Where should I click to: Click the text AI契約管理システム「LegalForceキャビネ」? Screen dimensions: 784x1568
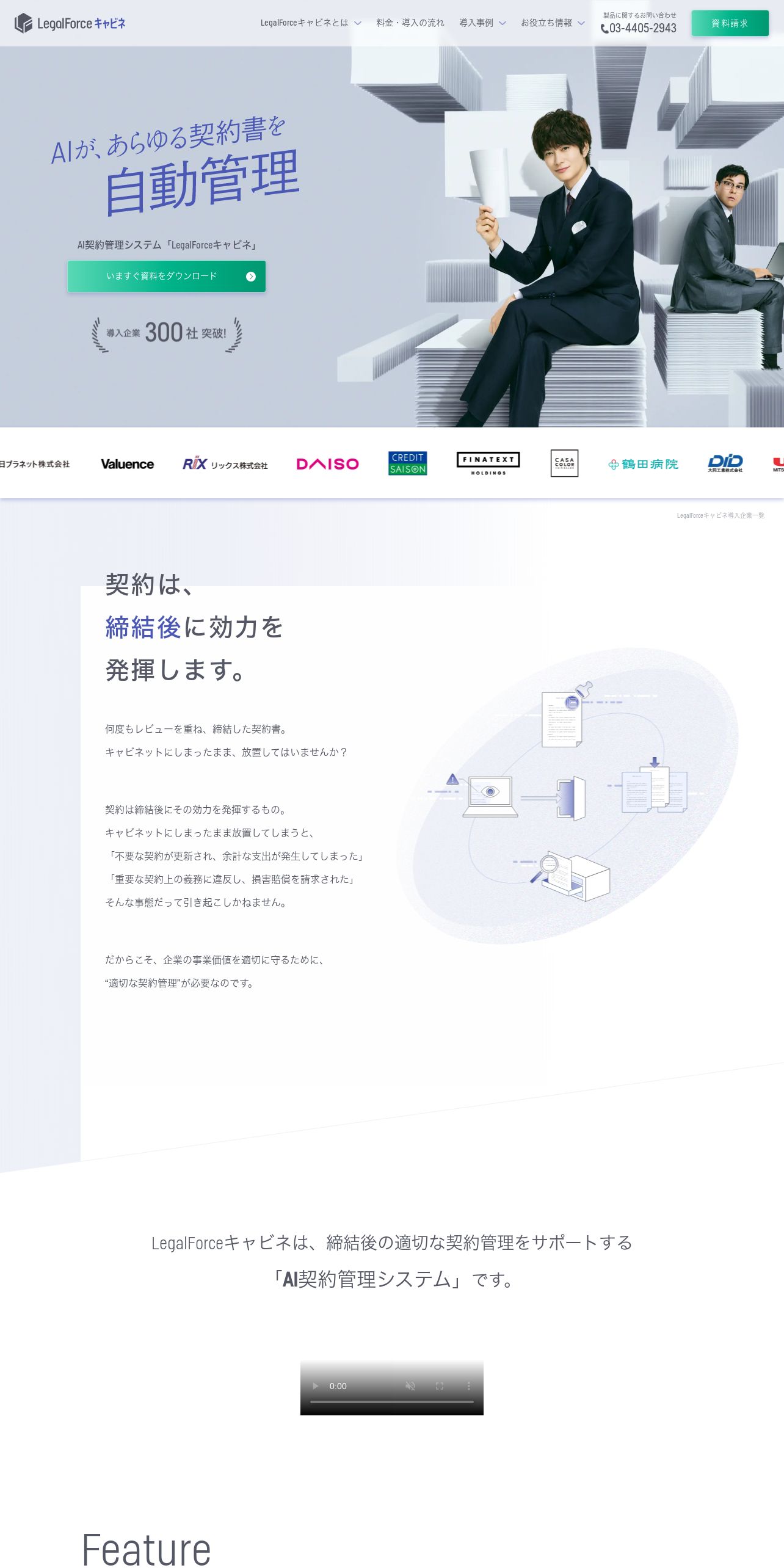point(167,245)
